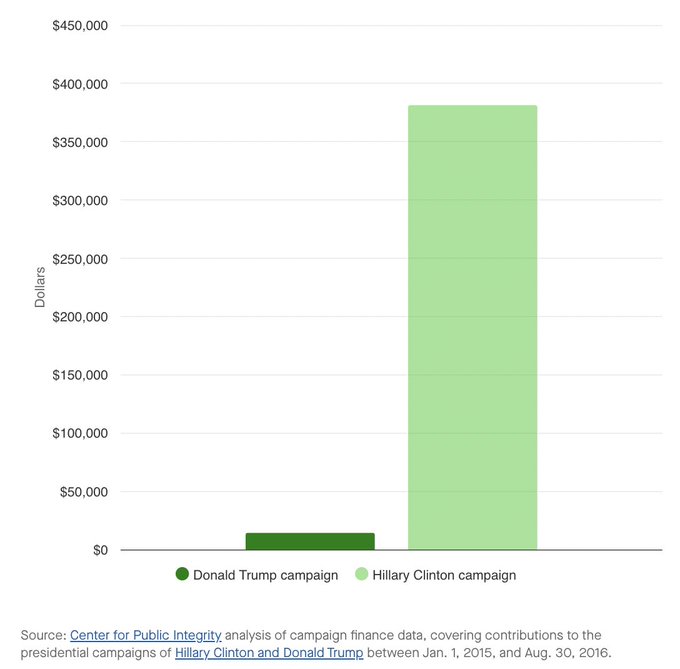This screenshot has height=669, width=680.
Task: Click the dark green Donald Trump legend dot
Action: 182,574
